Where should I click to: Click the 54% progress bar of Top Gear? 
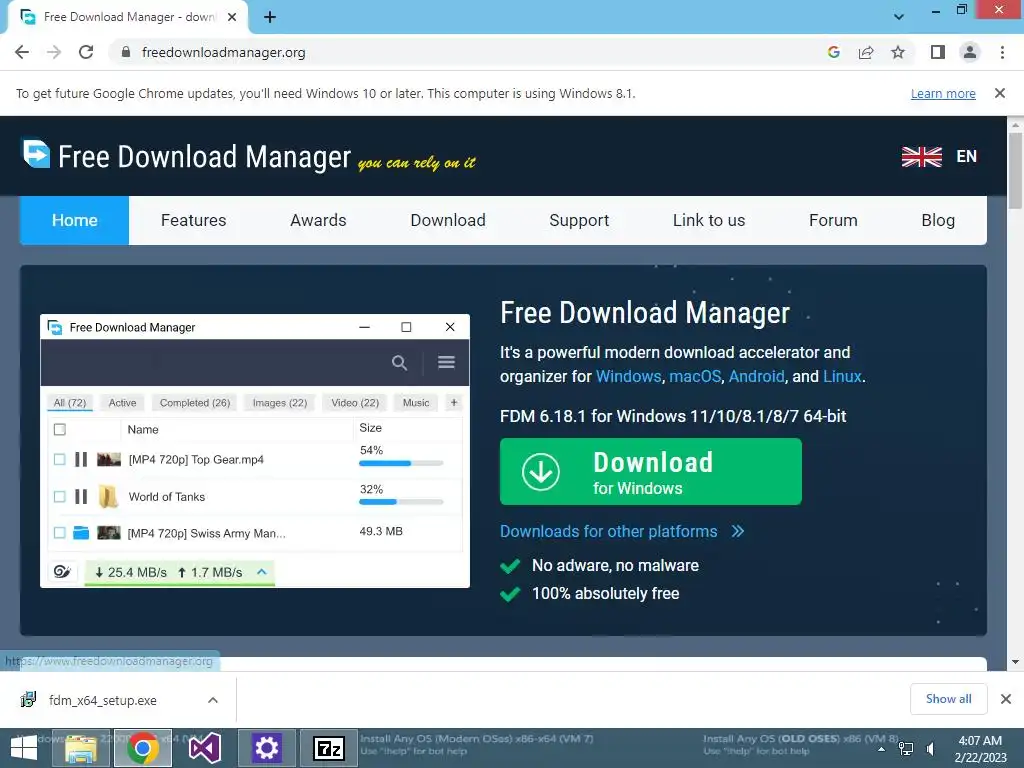click(401, 464)
